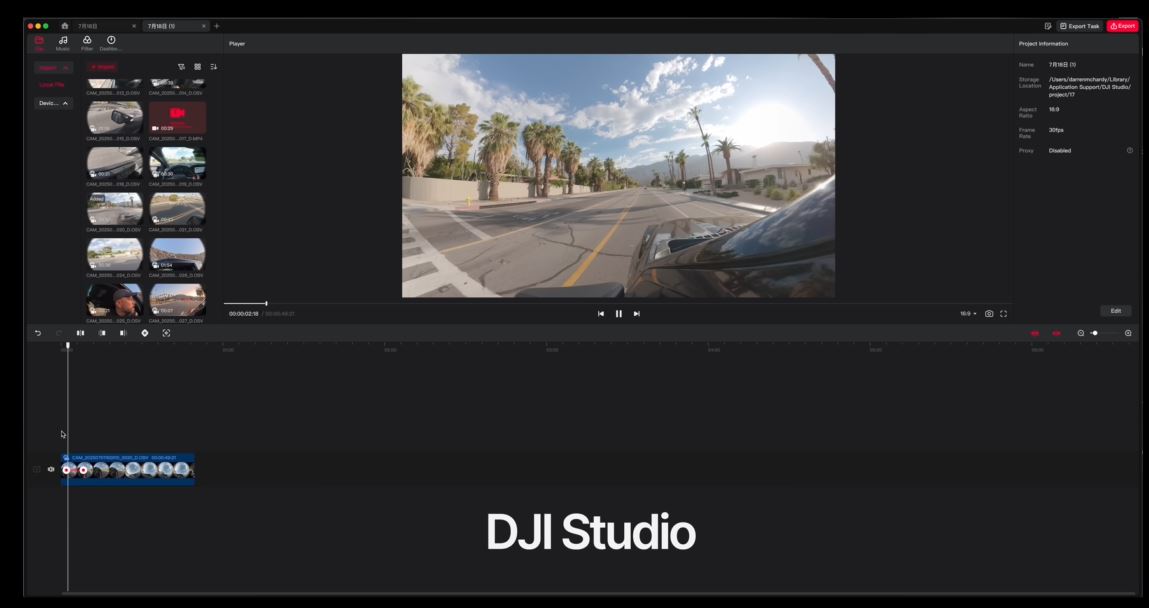Open the Export Task list
This screenshot has width=1149, height=608.
[1079, 26]
